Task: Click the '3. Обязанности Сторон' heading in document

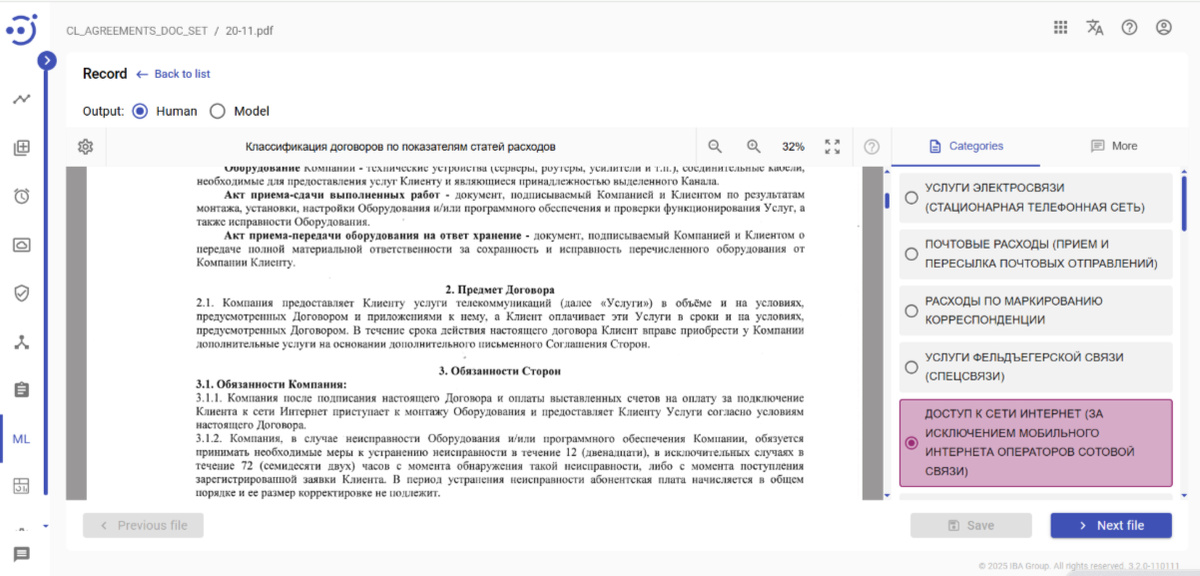Action: click(x=500, y=371)
